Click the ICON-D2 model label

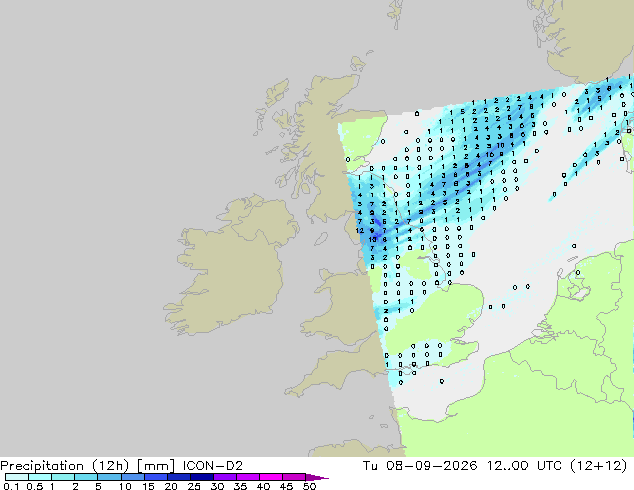pos(213,466)
